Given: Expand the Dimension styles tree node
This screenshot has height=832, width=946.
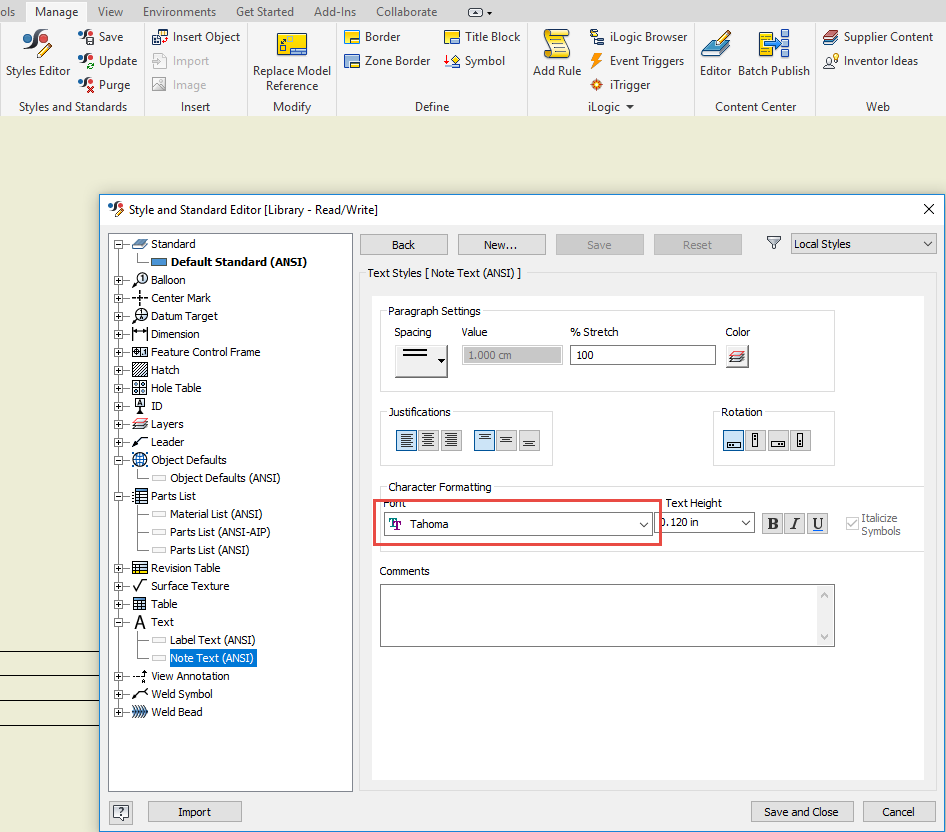Looking at the screenshot, I should (x=120, y=334).
